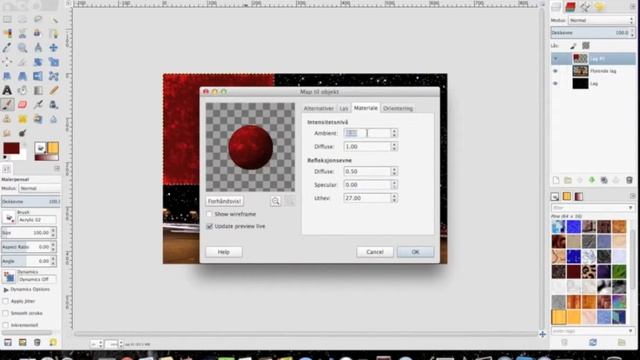Enable the Apply Jitter checkbox
The image size is (640, 360).
[x=5, y=301]
